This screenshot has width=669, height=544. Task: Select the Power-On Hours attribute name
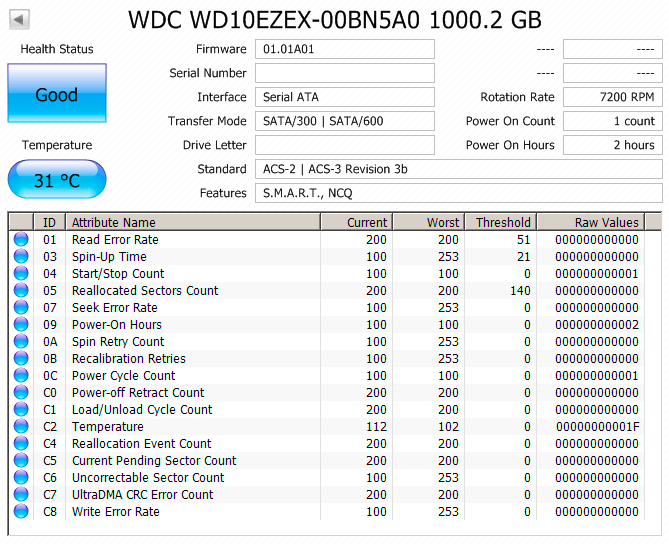pos(117,324)
